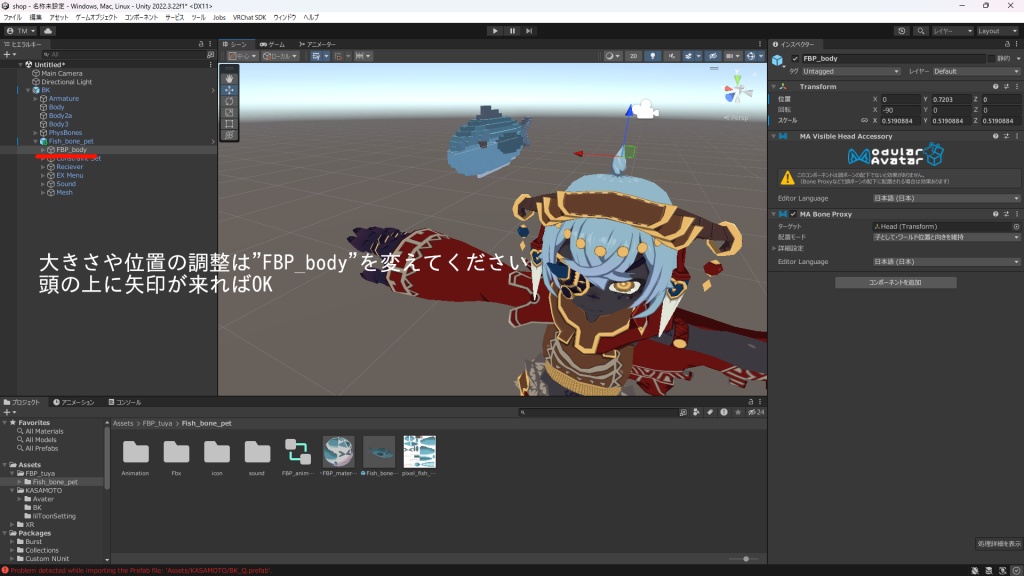Image resolution: width=1024 pixels, height=576 pixels.
Task: Toggle hidden packages count icon
Action: [756, 412]
